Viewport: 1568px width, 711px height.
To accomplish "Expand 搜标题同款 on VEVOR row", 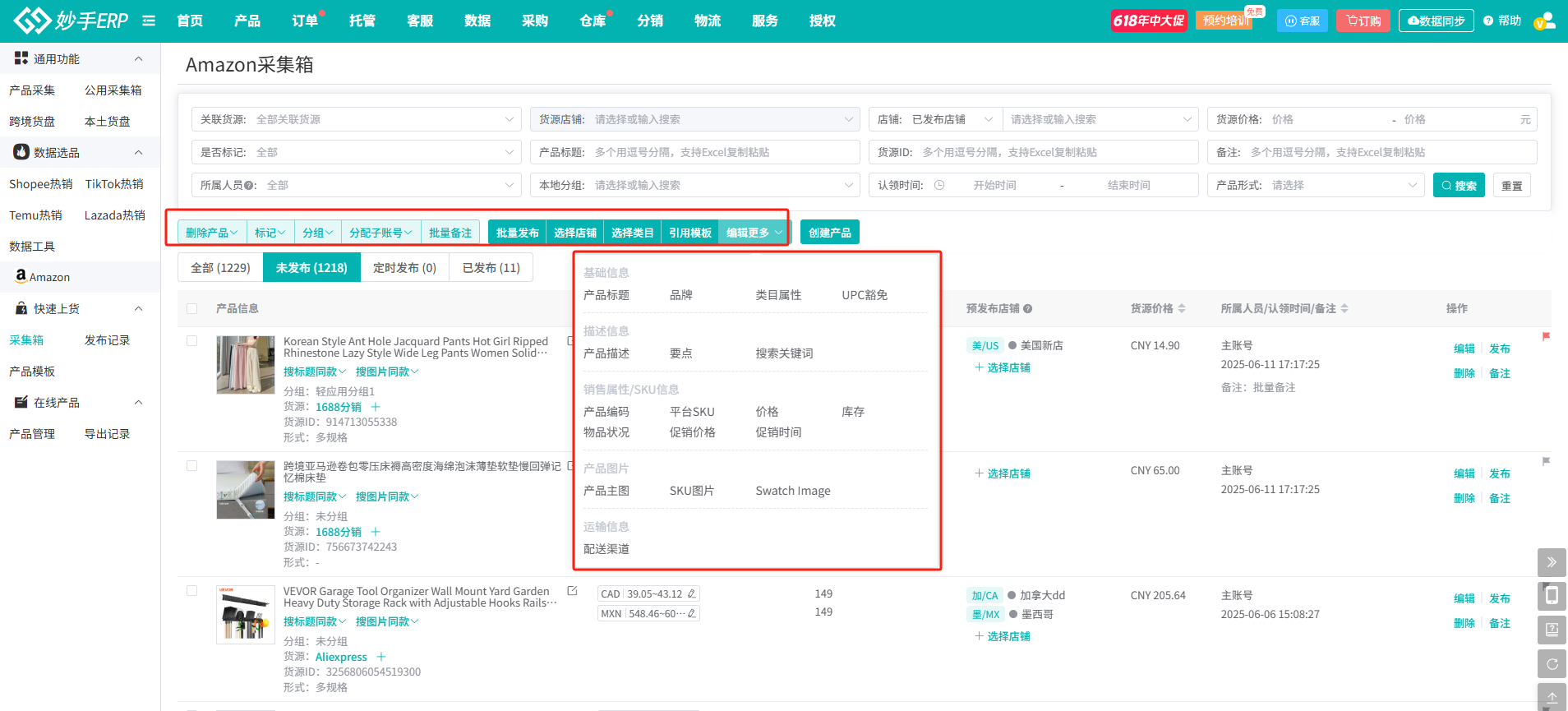I will pos(315,621).
